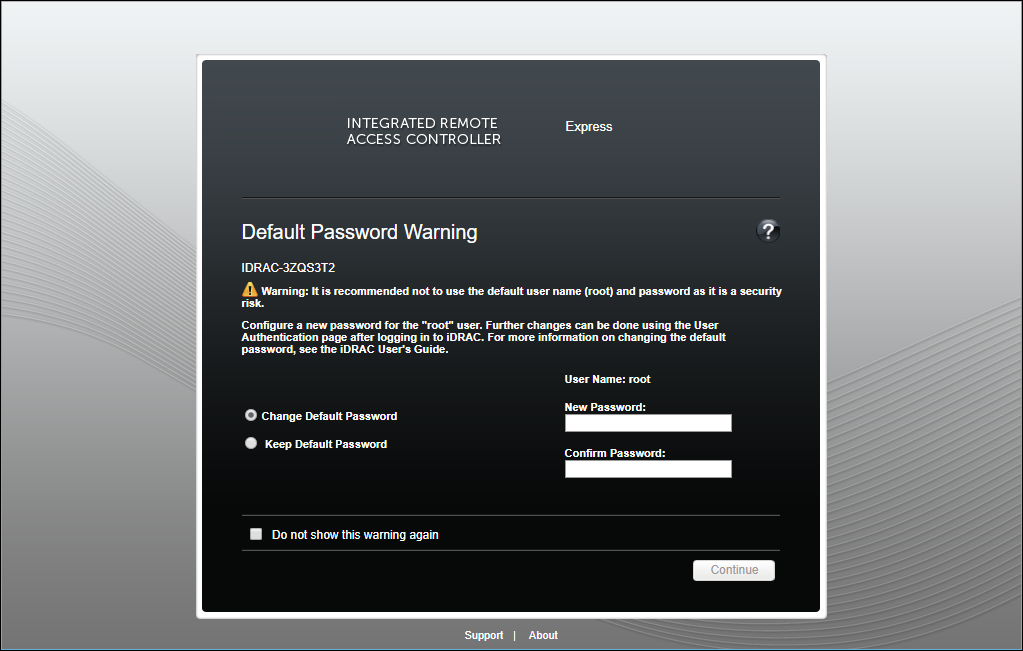1023x651 pixels.
Task: Click Integrated Remote Access Controller title
Action: click(423, 131)
